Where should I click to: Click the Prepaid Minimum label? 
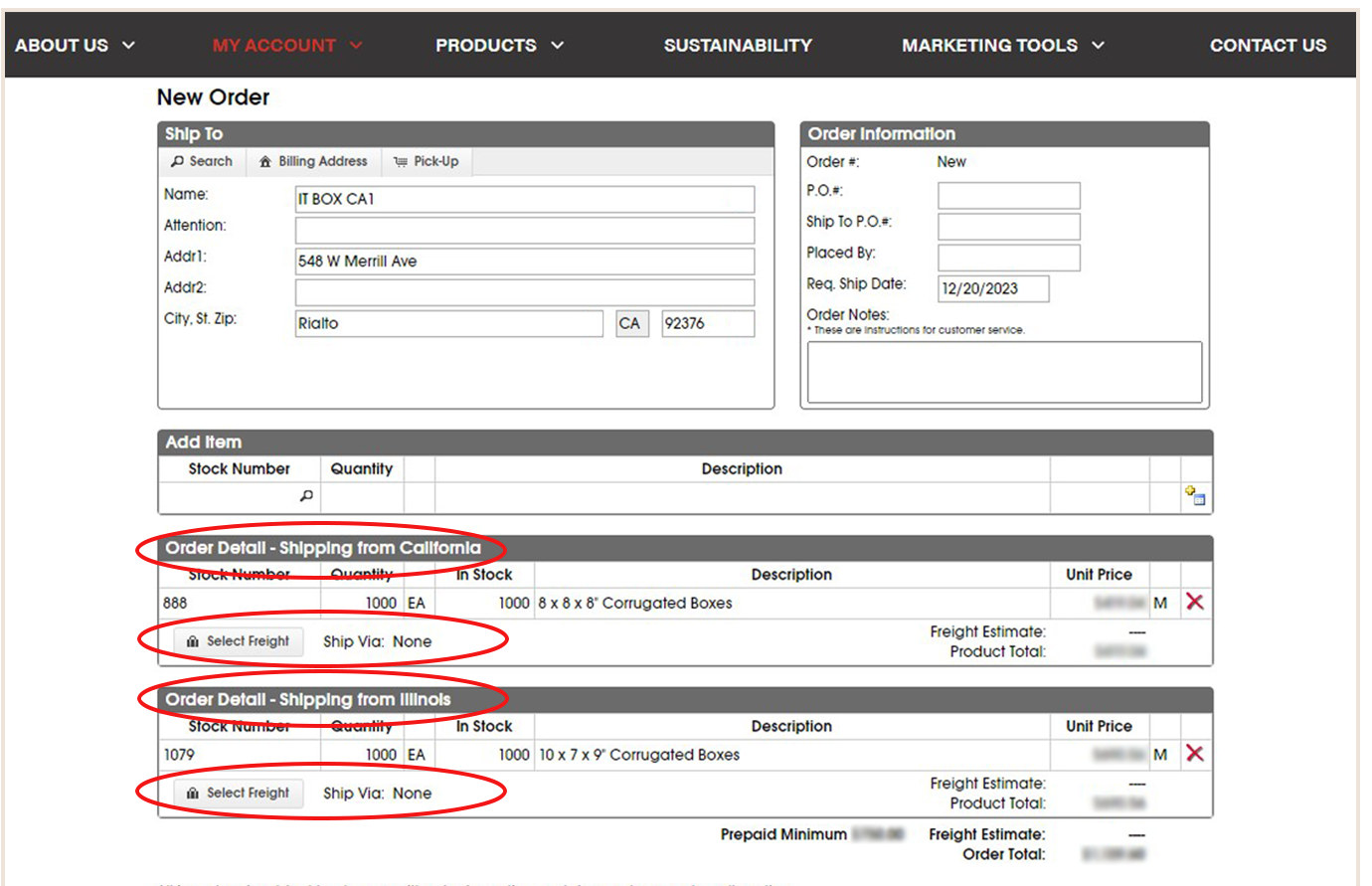783,834
